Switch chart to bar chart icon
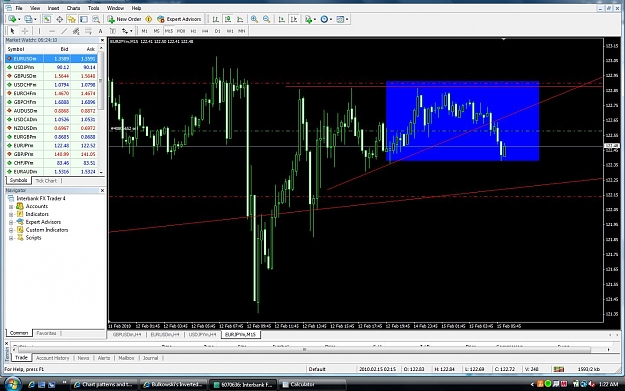Viewport: 625px width, 391px height. pyautogui.click(x=215, y=19)
